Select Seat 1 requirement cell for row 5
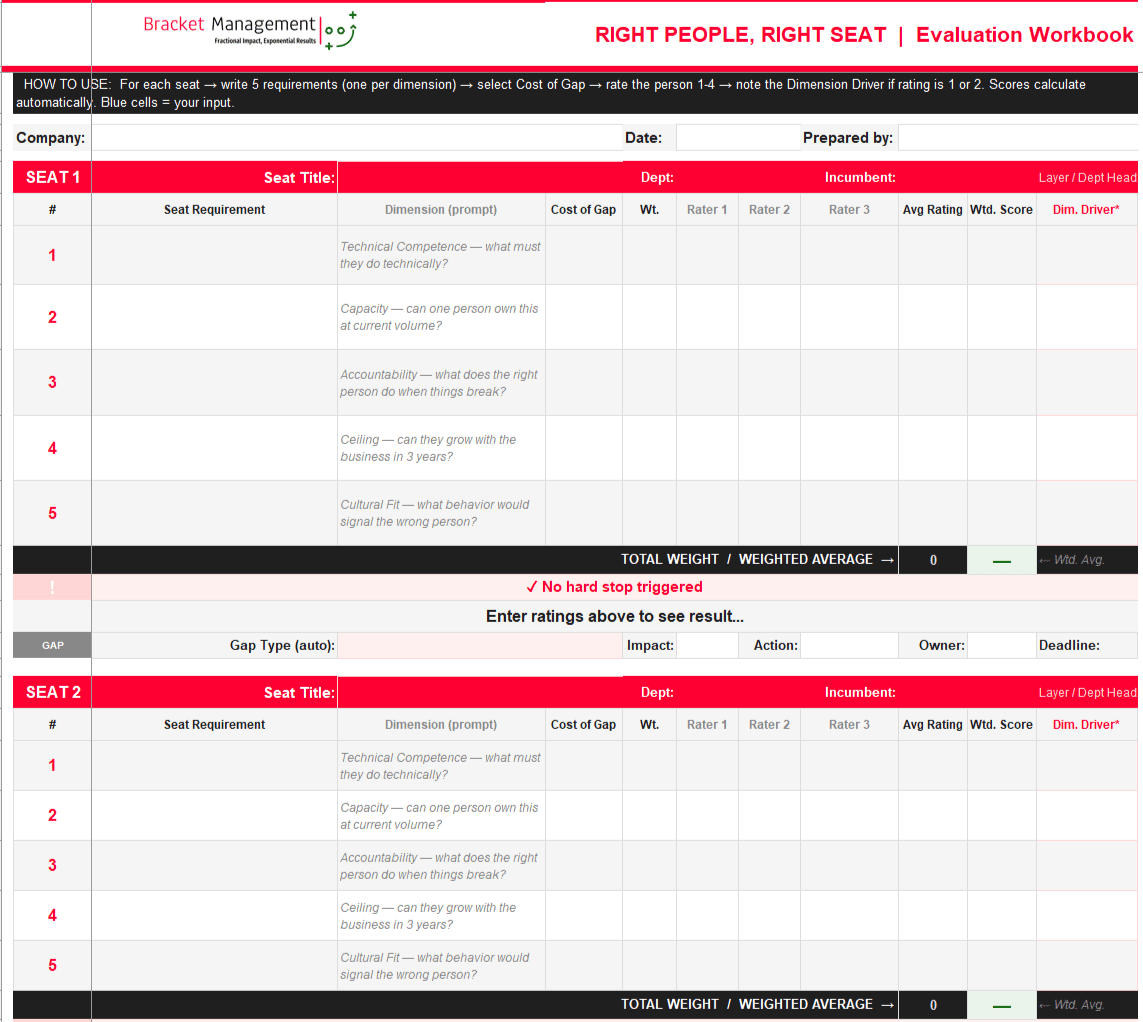Image resolution: width=1143 pixels, height=1022 pixels. coord(214,513)
